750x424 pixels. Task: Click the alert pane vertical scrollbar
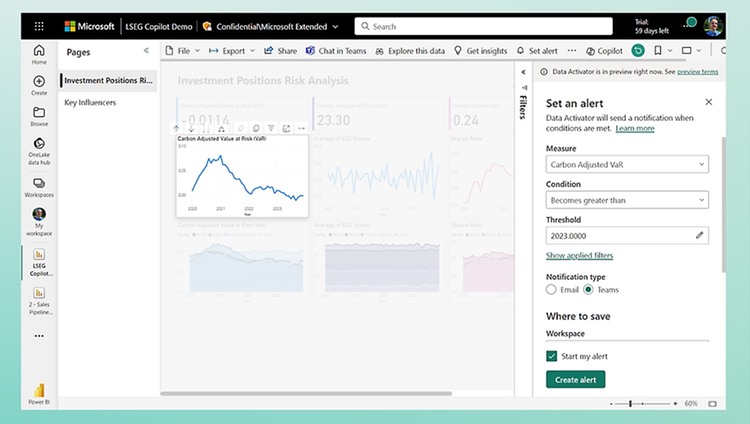pyautogui.click(x=723, y=204)
